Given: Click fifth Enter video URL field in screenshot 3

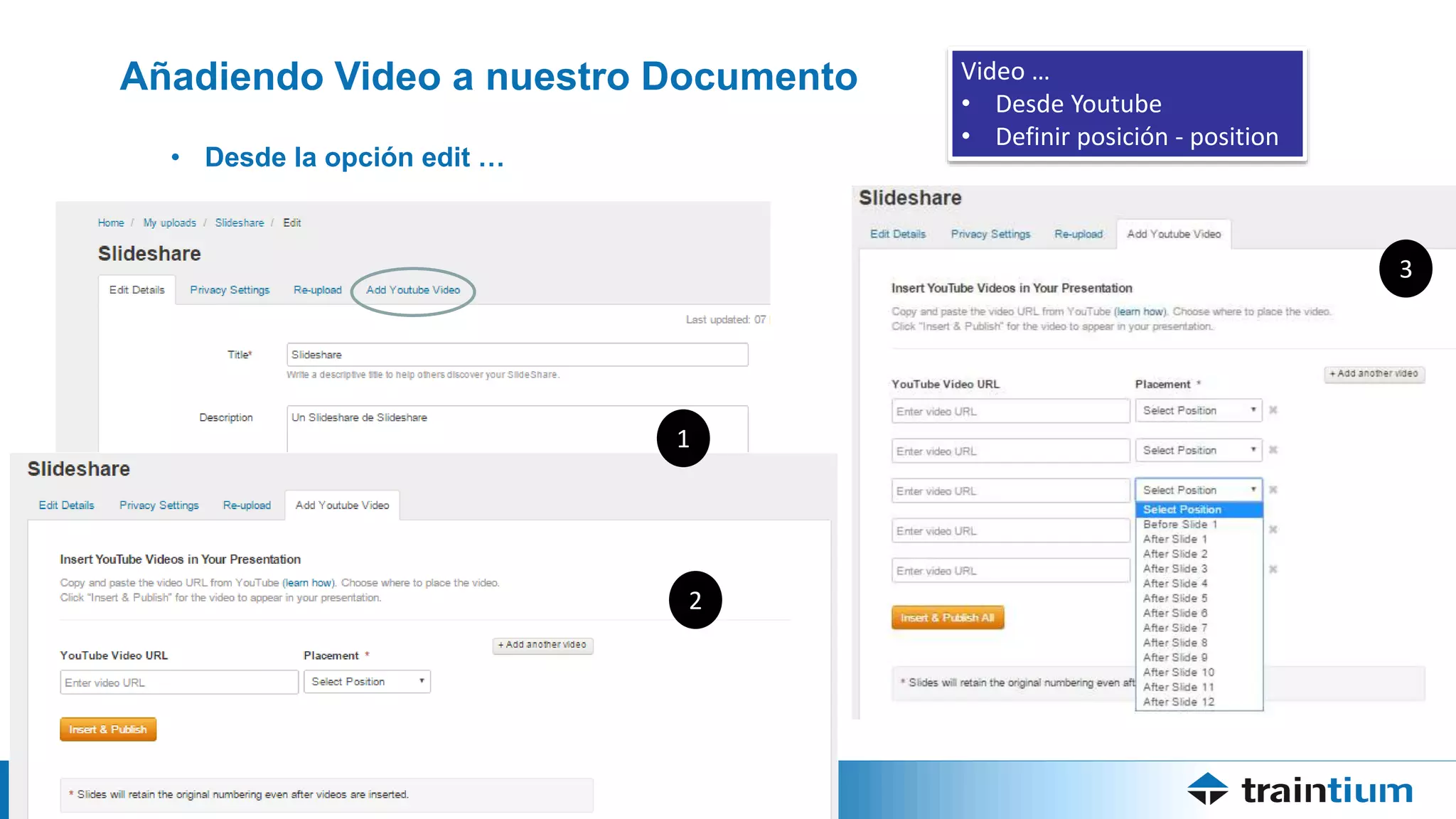Looking at the screenshot, I should [x=1010, y=571].
